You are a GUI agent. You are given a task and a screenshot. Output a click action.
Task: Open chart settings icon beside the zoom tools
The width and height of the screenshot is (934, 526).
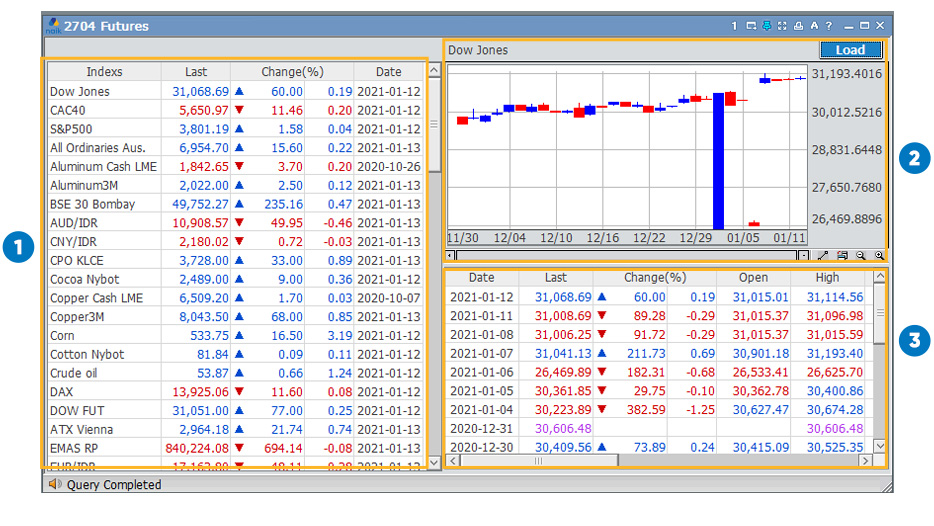pyautogui.click(x=842, y=256)
